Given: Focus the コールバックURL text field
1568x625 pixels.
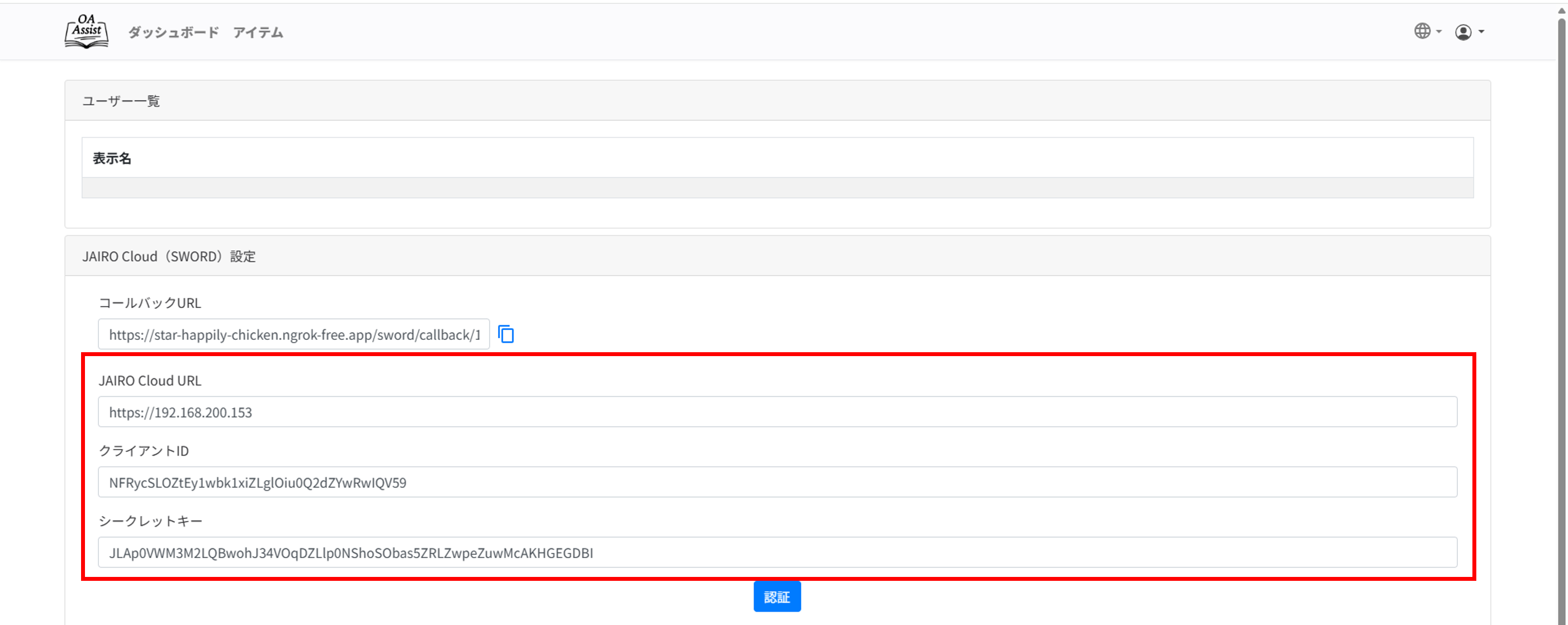Looking at the screenshot, I should point(293,334).
